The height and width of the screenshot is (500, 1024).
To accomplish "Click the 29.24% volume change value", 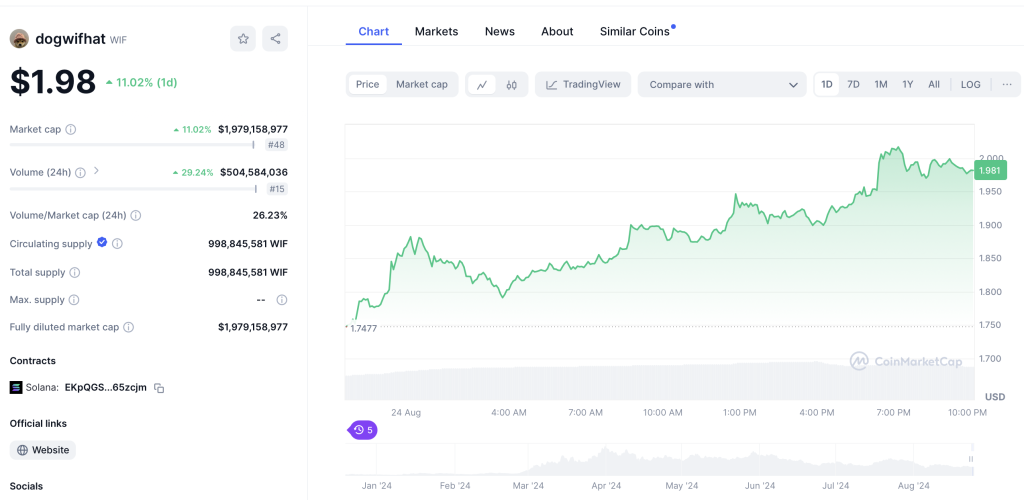I will (193, 172).
